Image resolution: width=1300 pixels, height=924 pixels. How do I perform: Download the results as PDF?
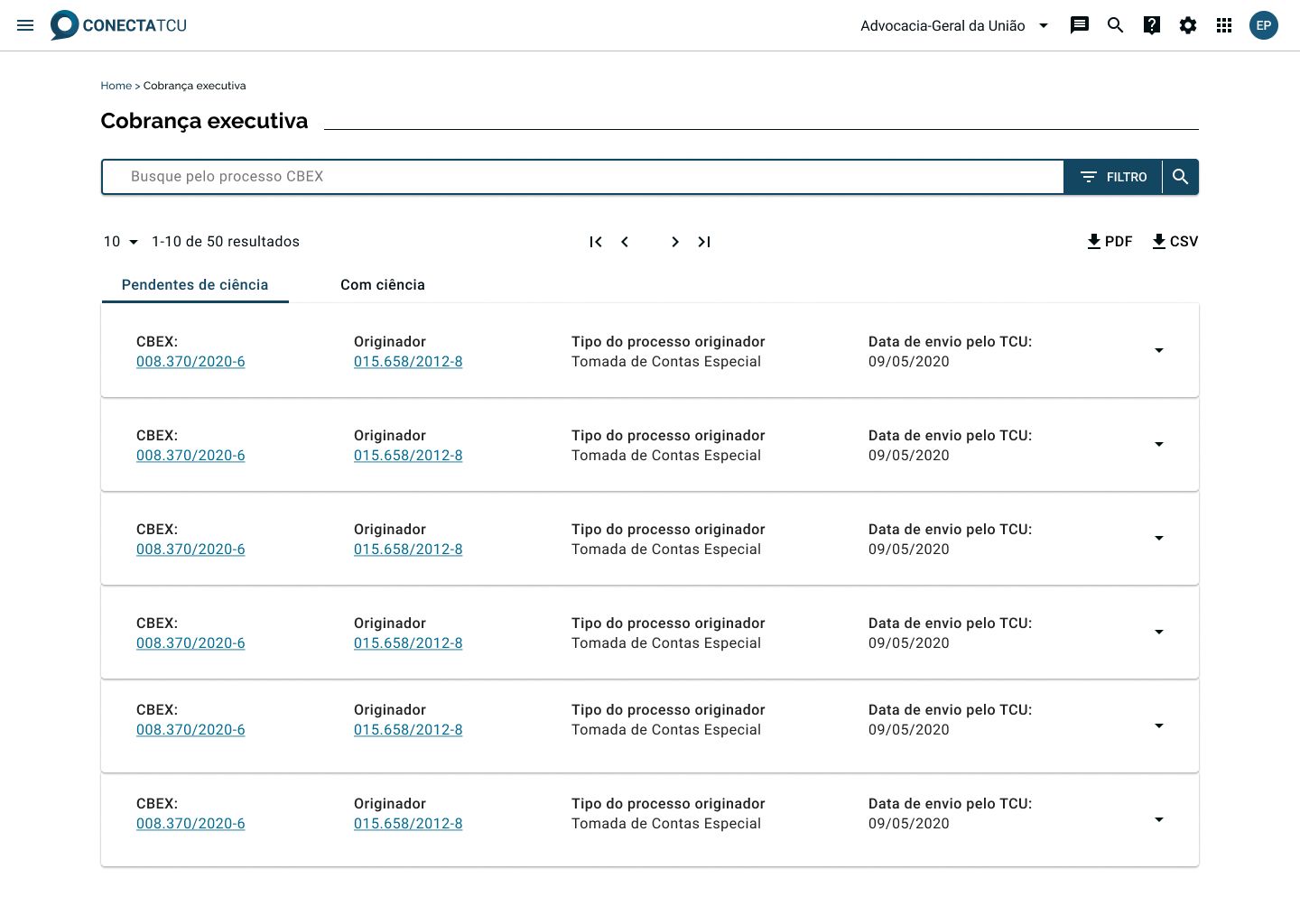tap(1110, 241)
